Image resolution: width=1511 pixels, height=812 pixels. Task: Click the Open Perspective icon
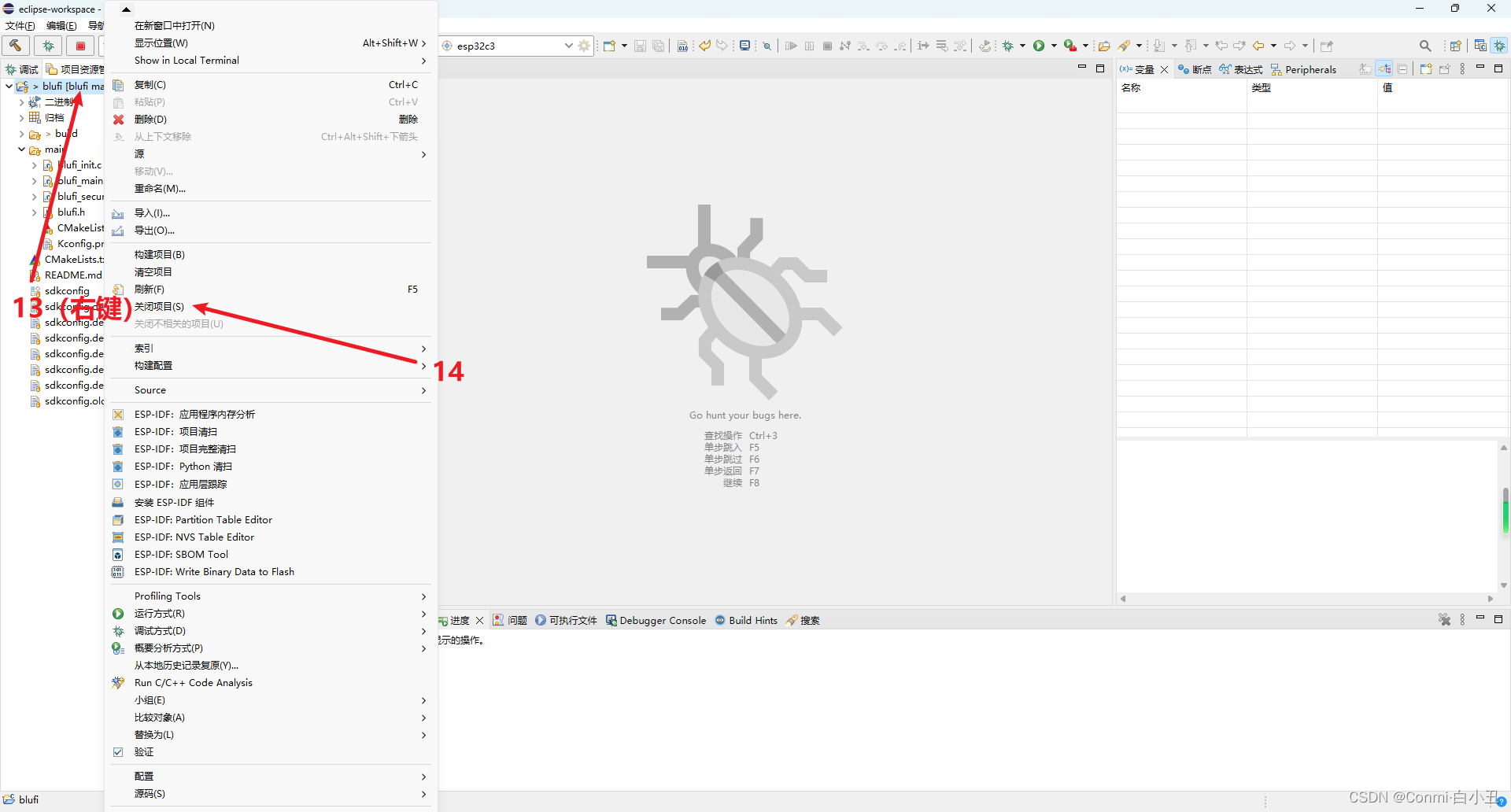point(1456,46)
